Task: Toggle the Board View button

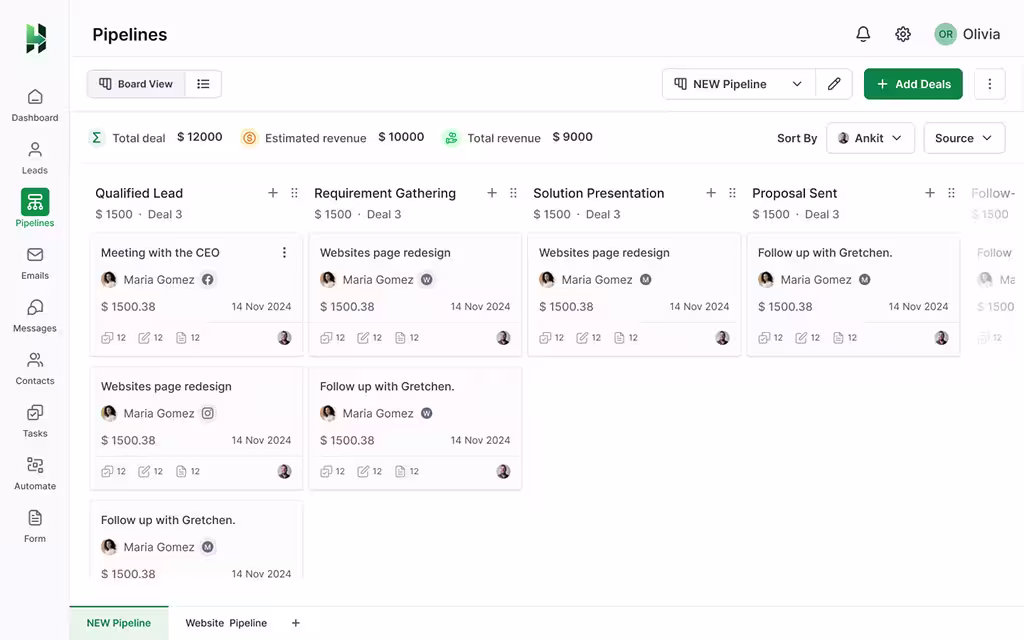Action: pyautogui.click(x=136, y=84)
